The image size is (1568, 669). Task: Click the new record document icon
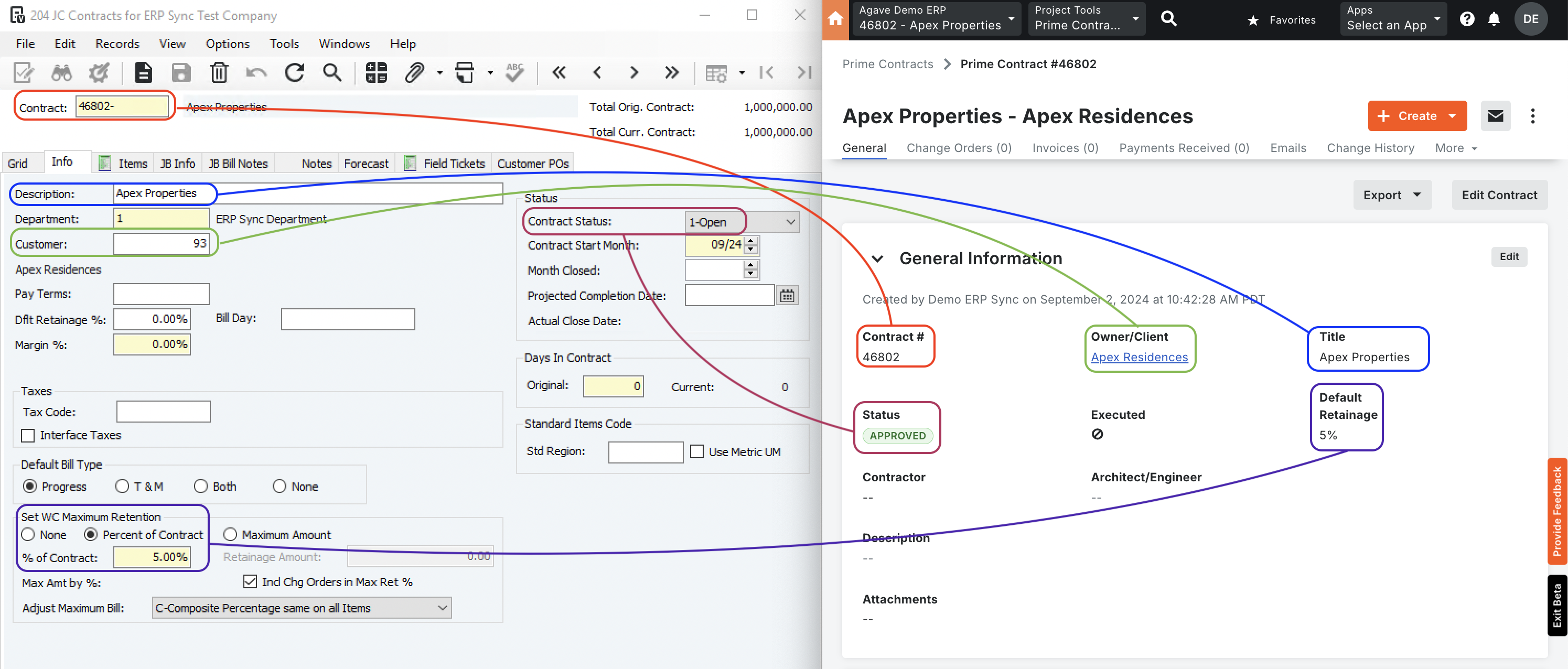(x=144, y=72)
